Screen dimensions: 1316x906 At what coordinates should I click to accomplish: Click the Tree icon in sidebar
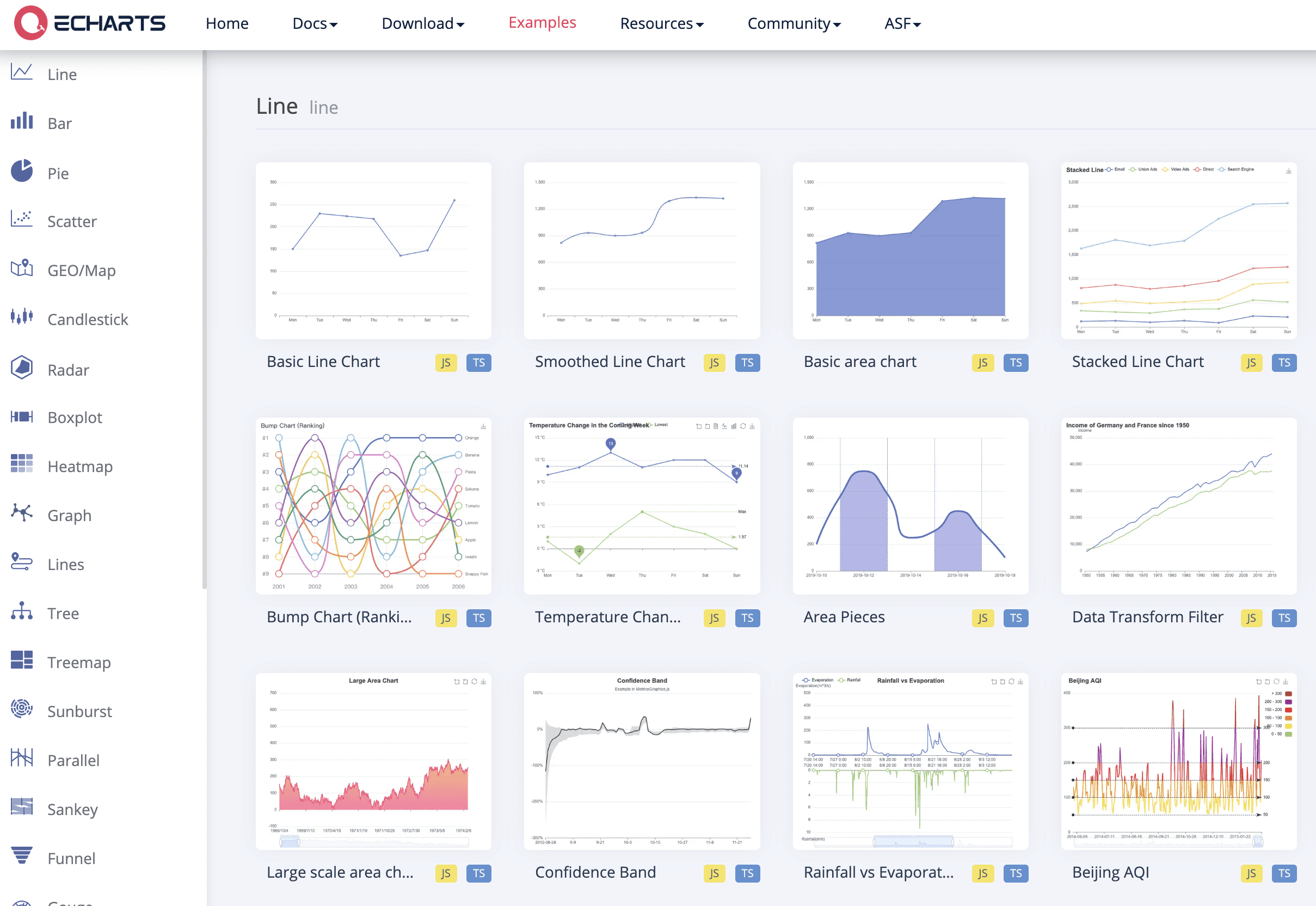(22, 611)
